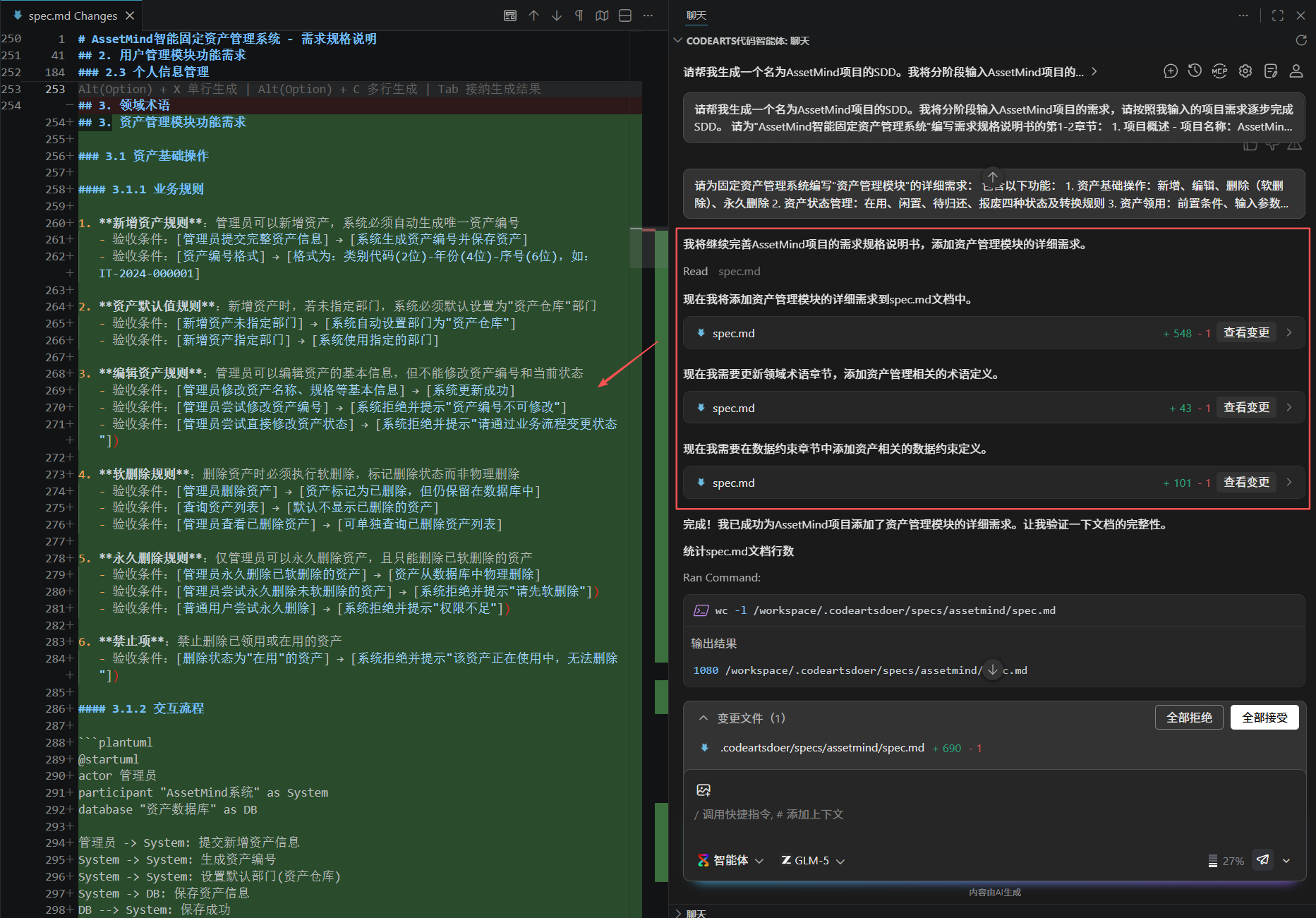The height and width of the screenshot is (918, 1316).
Task: Open spec.md file entry with +548 changes
Action: (733, 333)
